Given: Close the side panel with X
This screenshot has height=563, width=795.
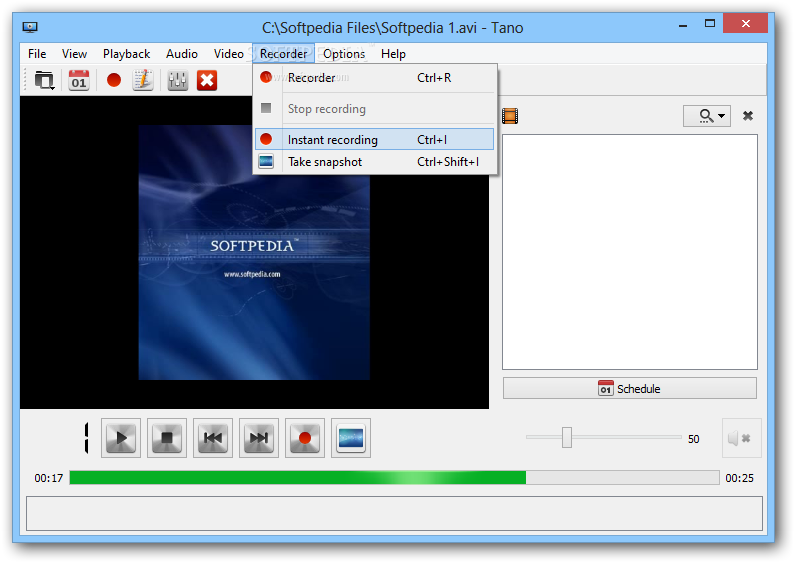Looking at the screenshot, I should pos(747,116).
